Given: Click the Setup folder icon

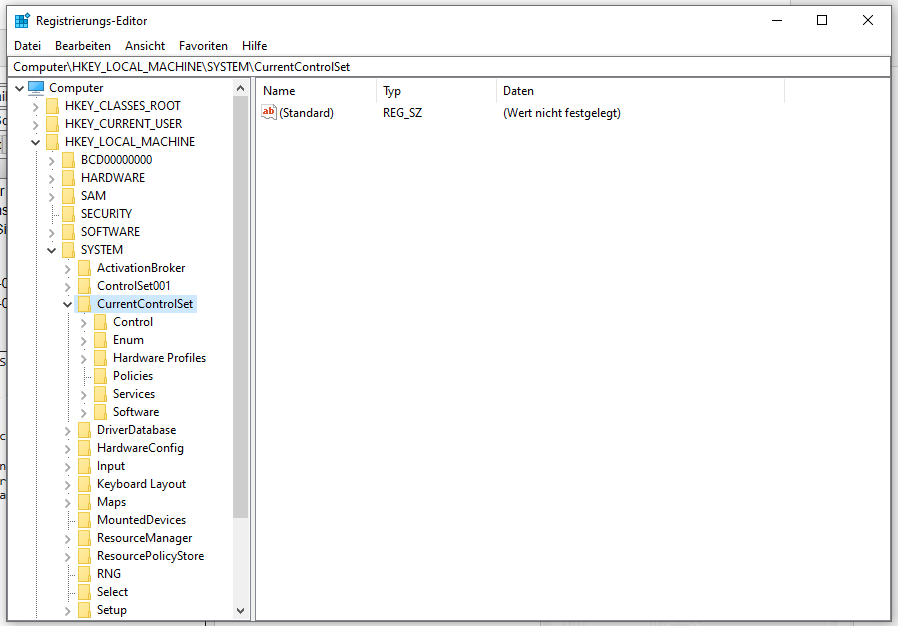Looking at the screenshot, I should [x=85, y=610].
